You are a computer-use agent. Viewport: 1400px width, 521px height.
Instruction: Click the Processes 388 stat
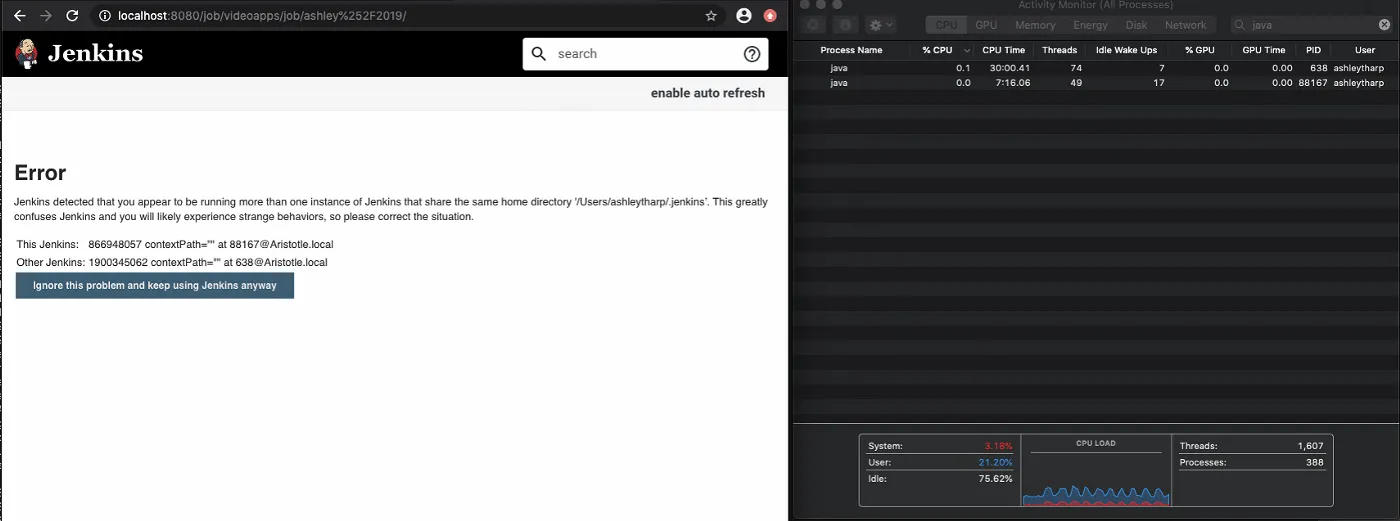pyautogui.click(x=1251, y=463)
